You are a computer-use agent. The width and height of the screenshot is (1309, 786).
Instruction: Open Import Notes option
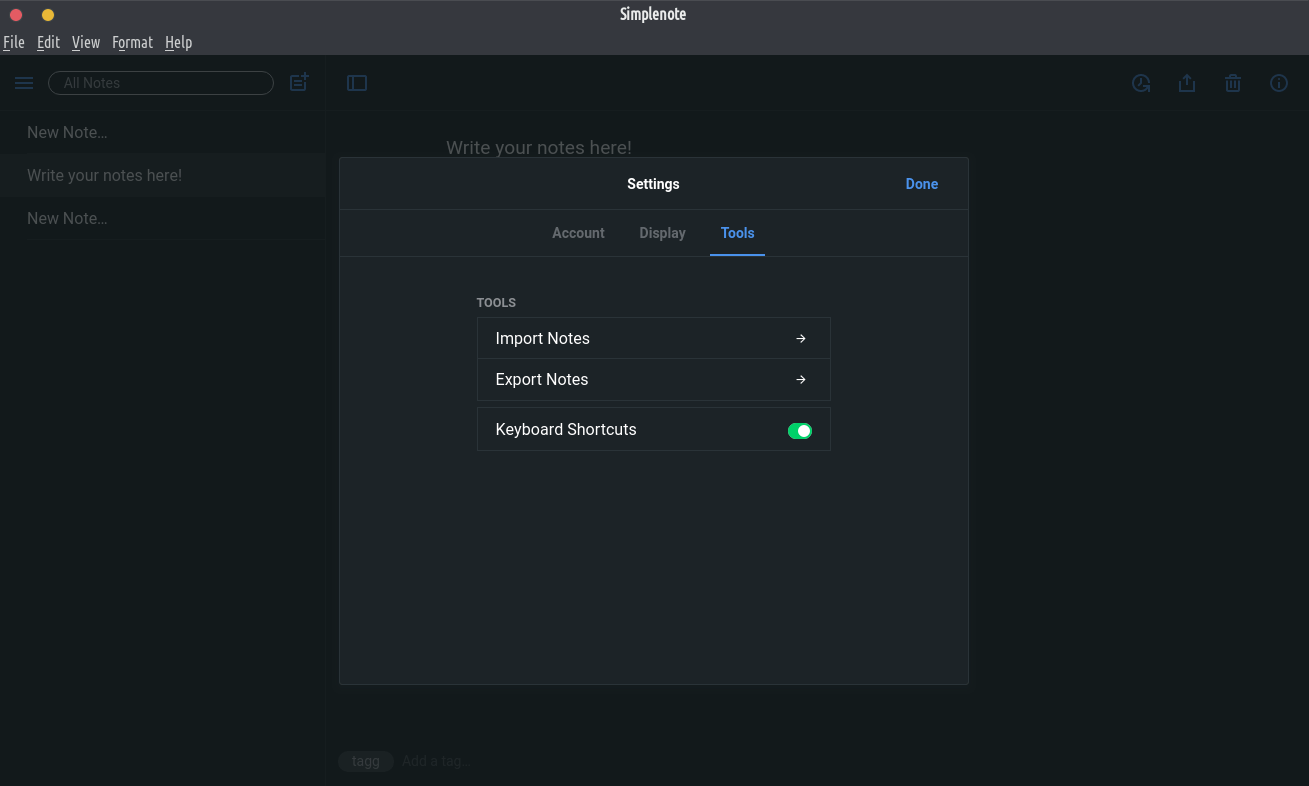pyautogui.click(x=654, y=339)
